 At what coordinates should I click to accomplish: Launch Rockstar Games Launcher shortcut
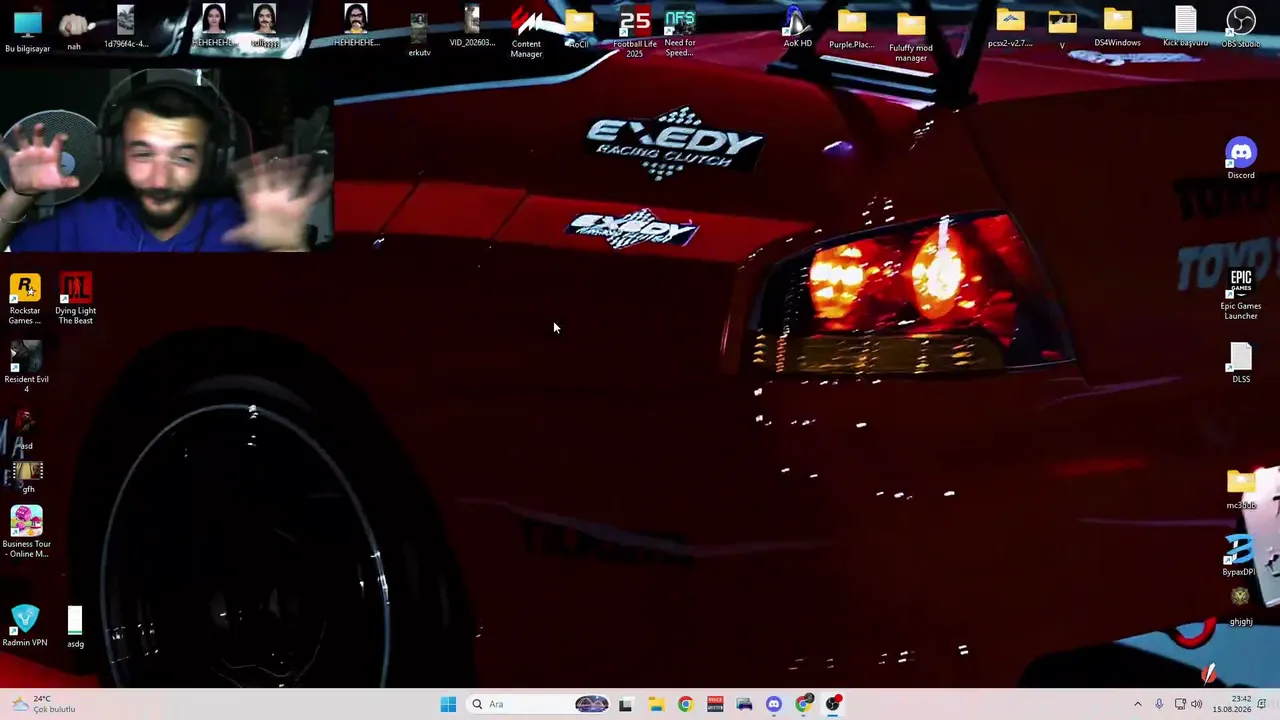tap(25, 300)
